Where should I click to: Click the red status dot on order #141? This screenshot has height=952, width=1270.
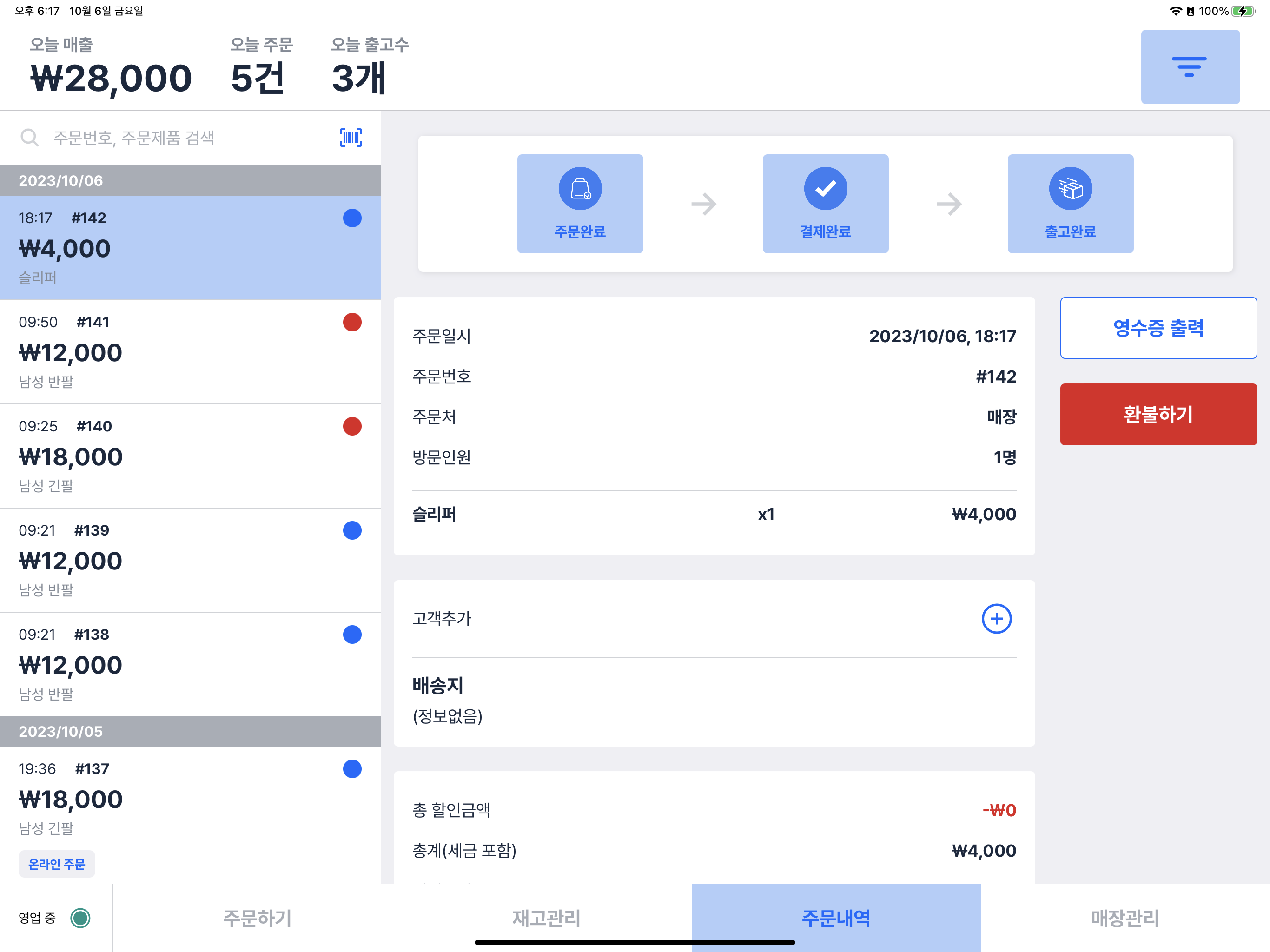pos(352,322)
